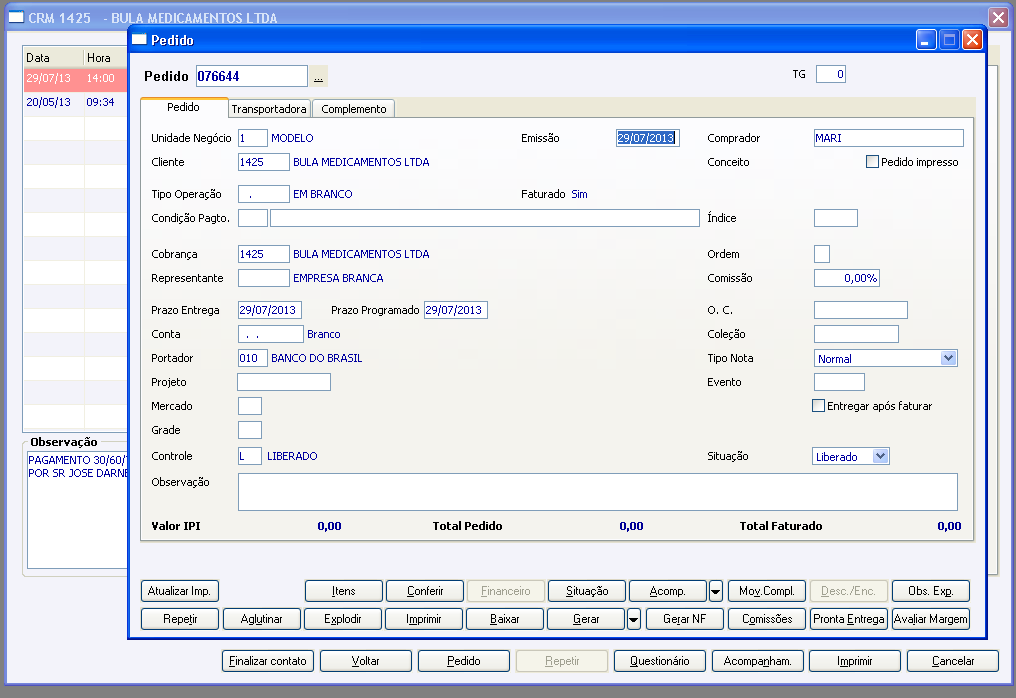Click the ellipsis lookup button beside Pedido number
The width and height of the screenshot is (1016, 698).
click(319, 77)
